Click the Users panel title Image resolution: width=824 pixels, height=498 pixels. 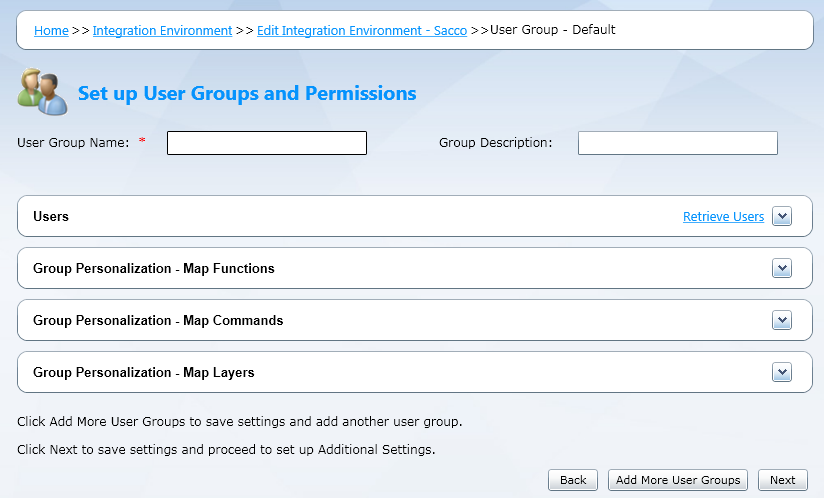[x=51, y=216]
